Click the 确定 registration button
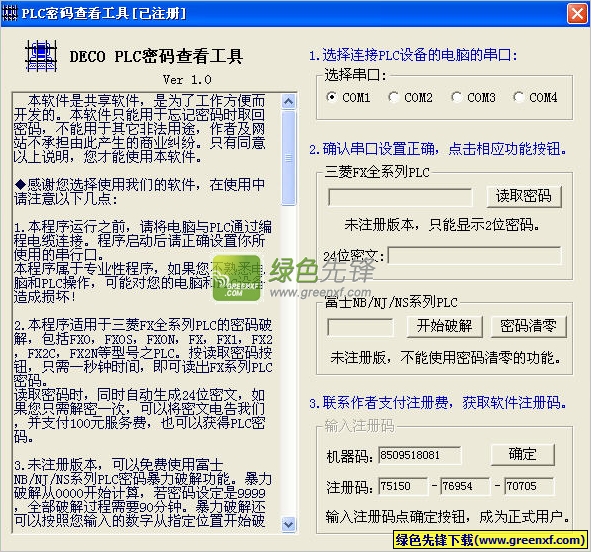 [523, 454]
